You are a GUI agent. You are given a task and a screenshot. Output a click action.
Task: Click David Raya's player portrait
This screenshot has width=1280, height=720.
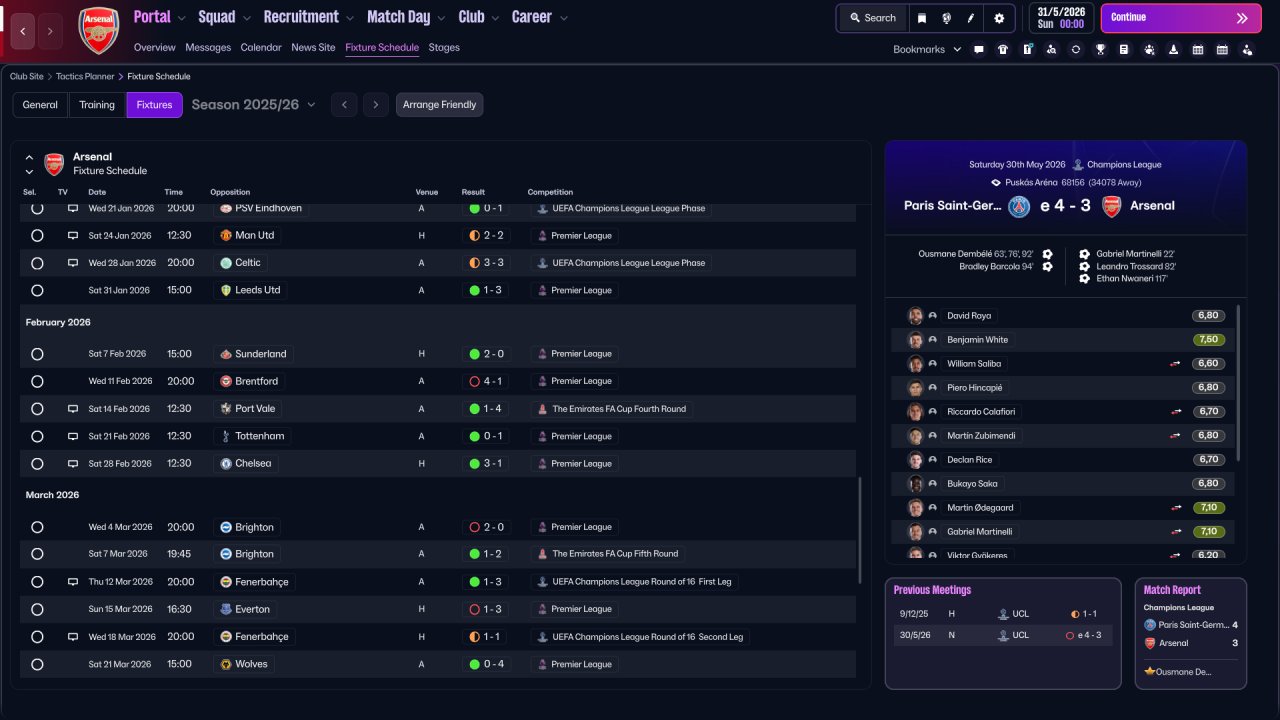pyautogui.click(x=915, y=316)
